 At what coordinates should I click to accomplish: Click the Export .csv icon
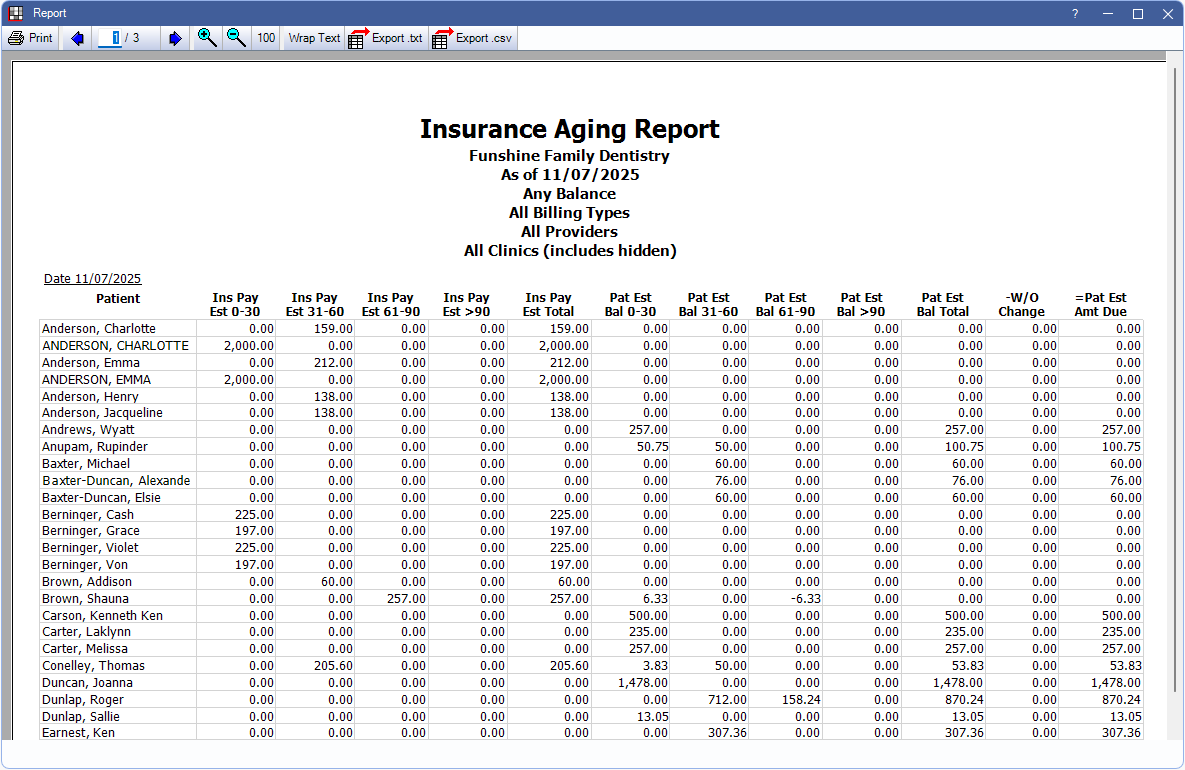[x=443, y=38]
